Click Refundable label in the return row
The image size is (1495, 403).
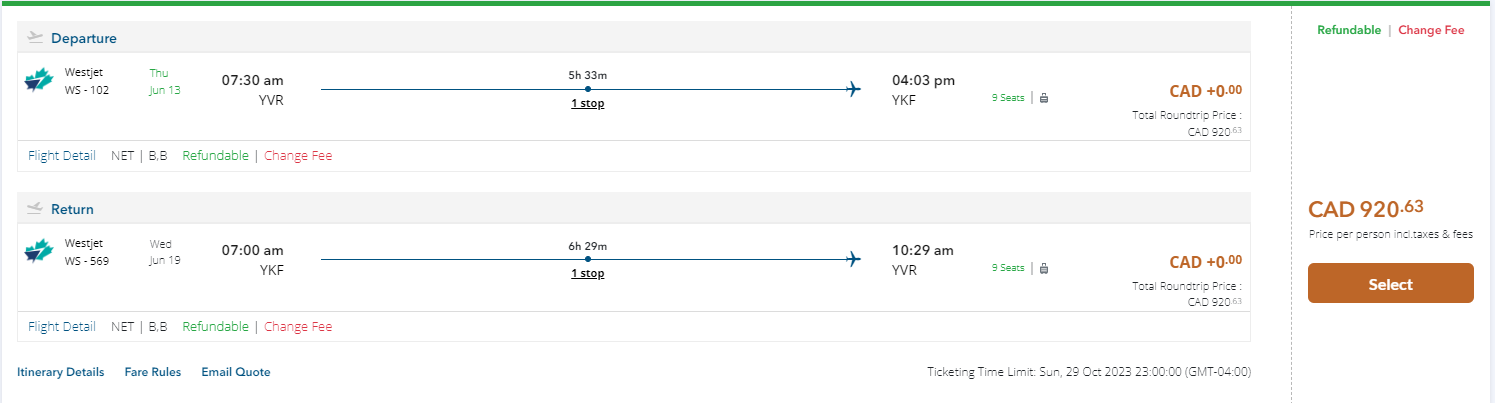215,326
